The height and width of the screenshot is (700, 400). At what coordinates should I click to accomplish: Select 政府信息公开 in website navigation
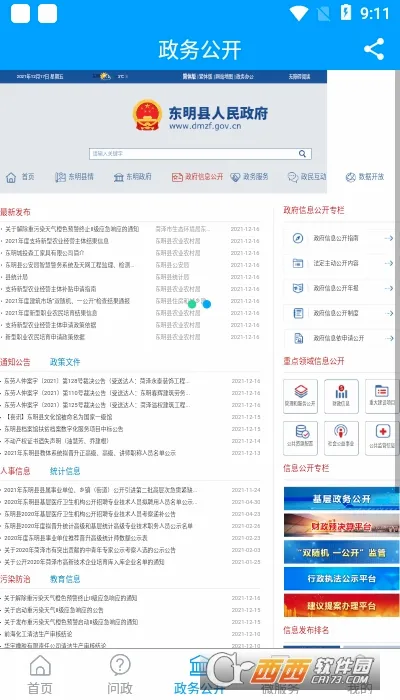197,177
